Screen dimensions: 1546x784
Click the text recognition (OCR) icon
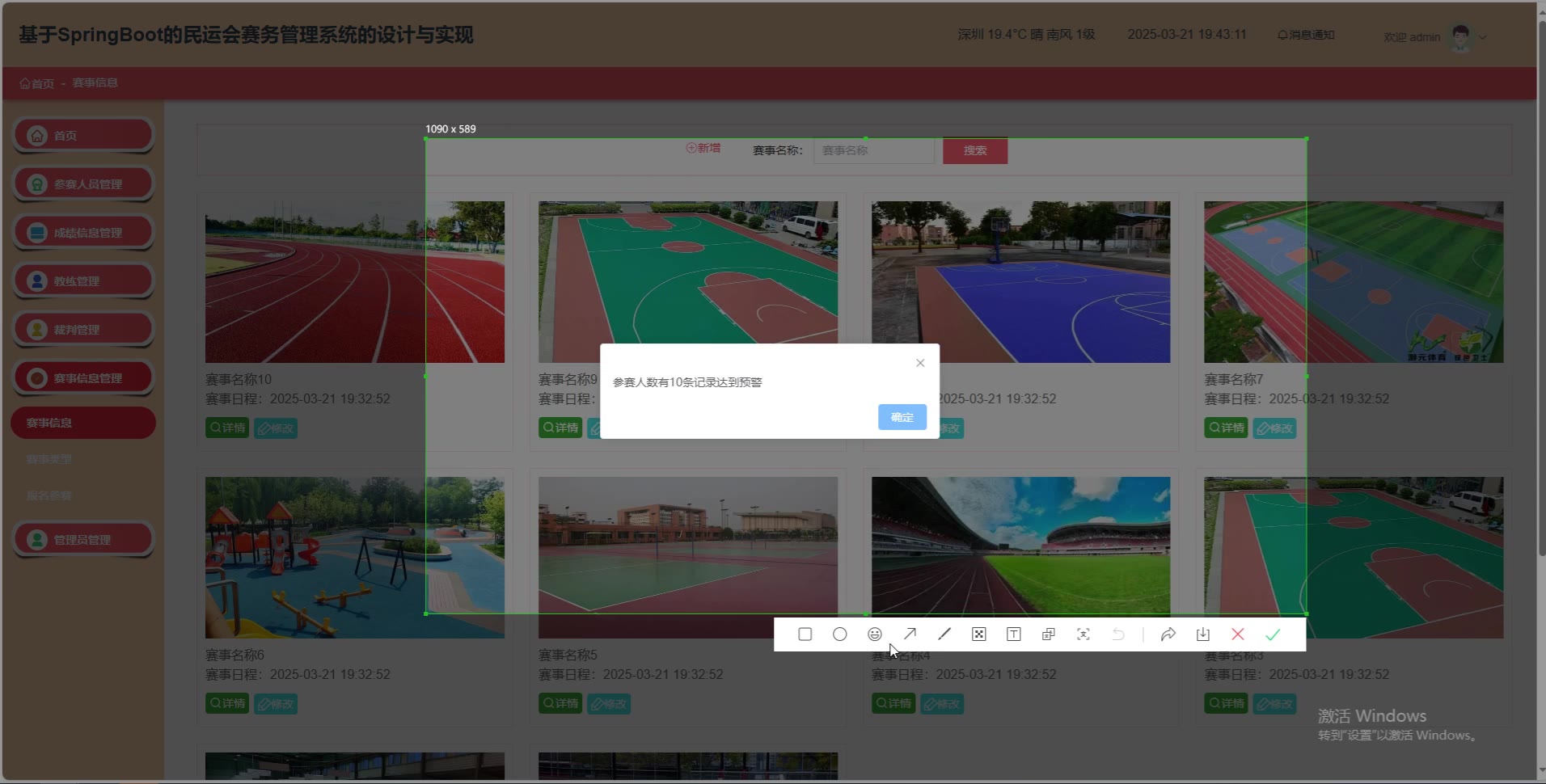point(1083,634)
